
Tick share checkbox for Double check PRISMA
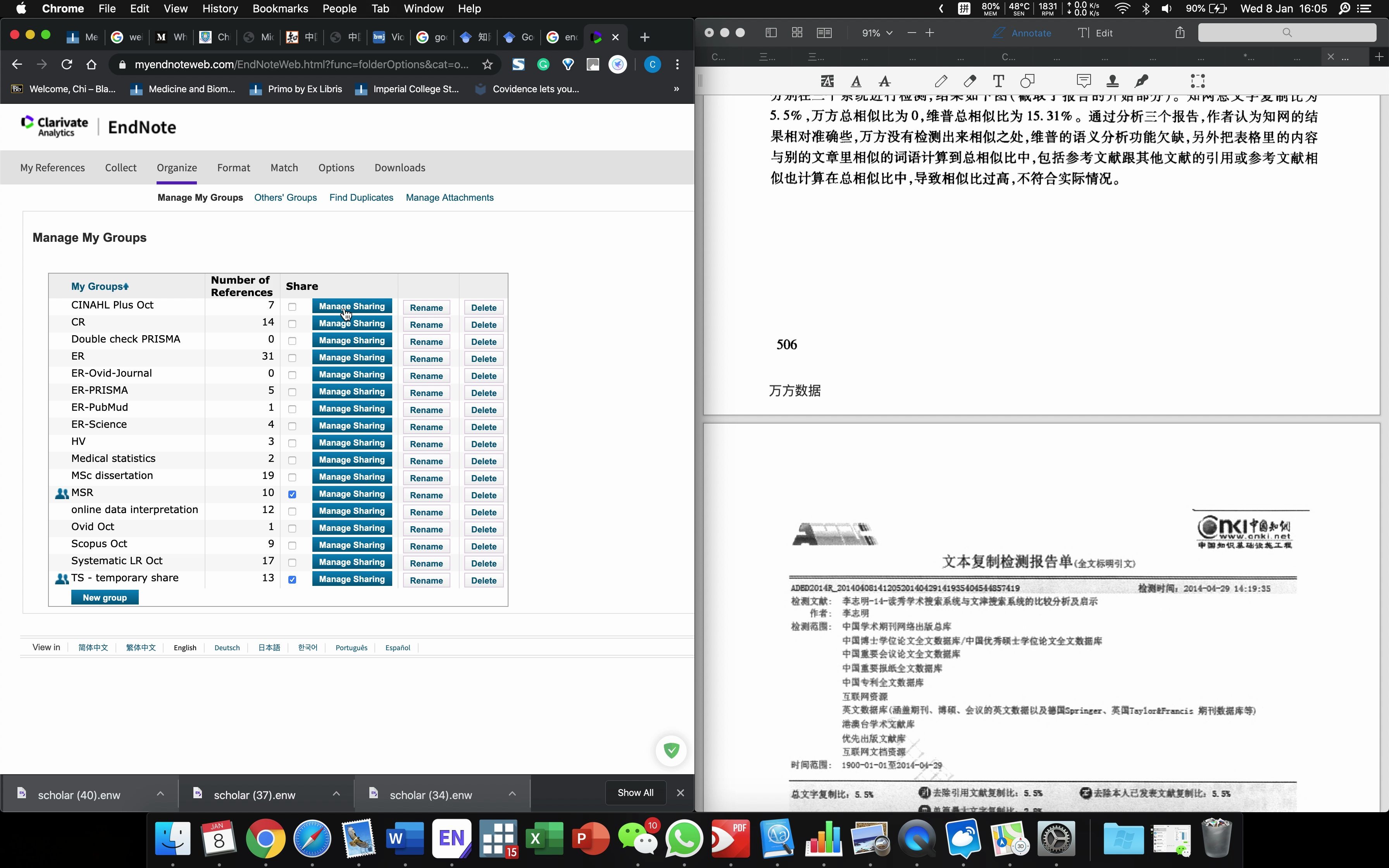292,341
